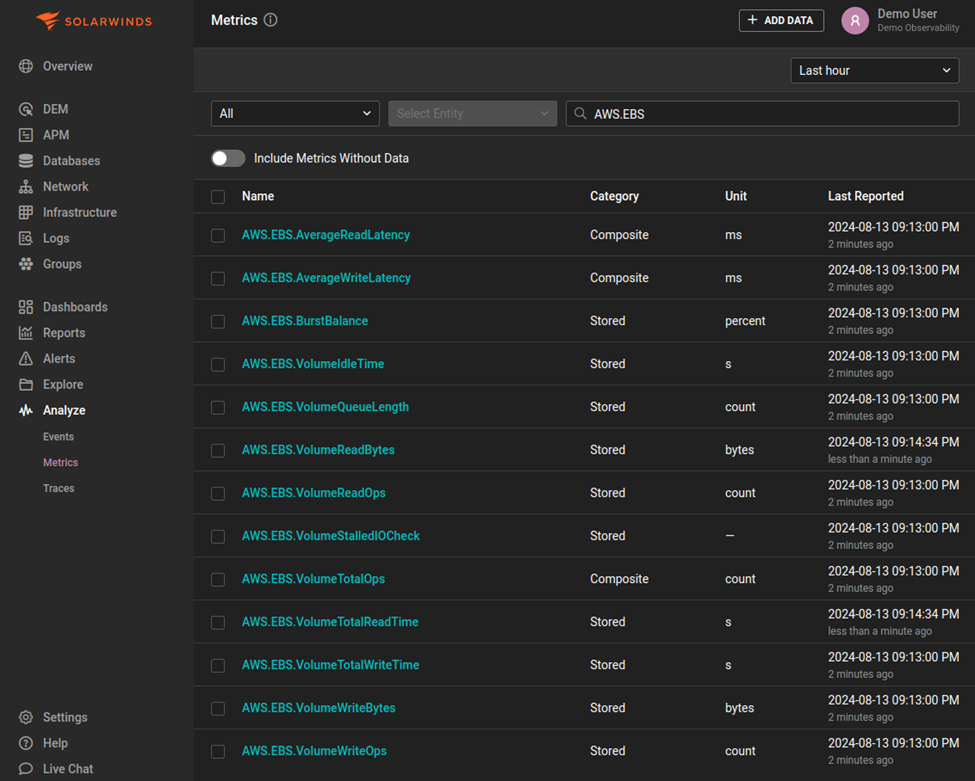This screenshot has width=975, height=781.
Task: Check the AWS.EBS.VolumeWriteOps row checkbox
Action: click(218, 752)
